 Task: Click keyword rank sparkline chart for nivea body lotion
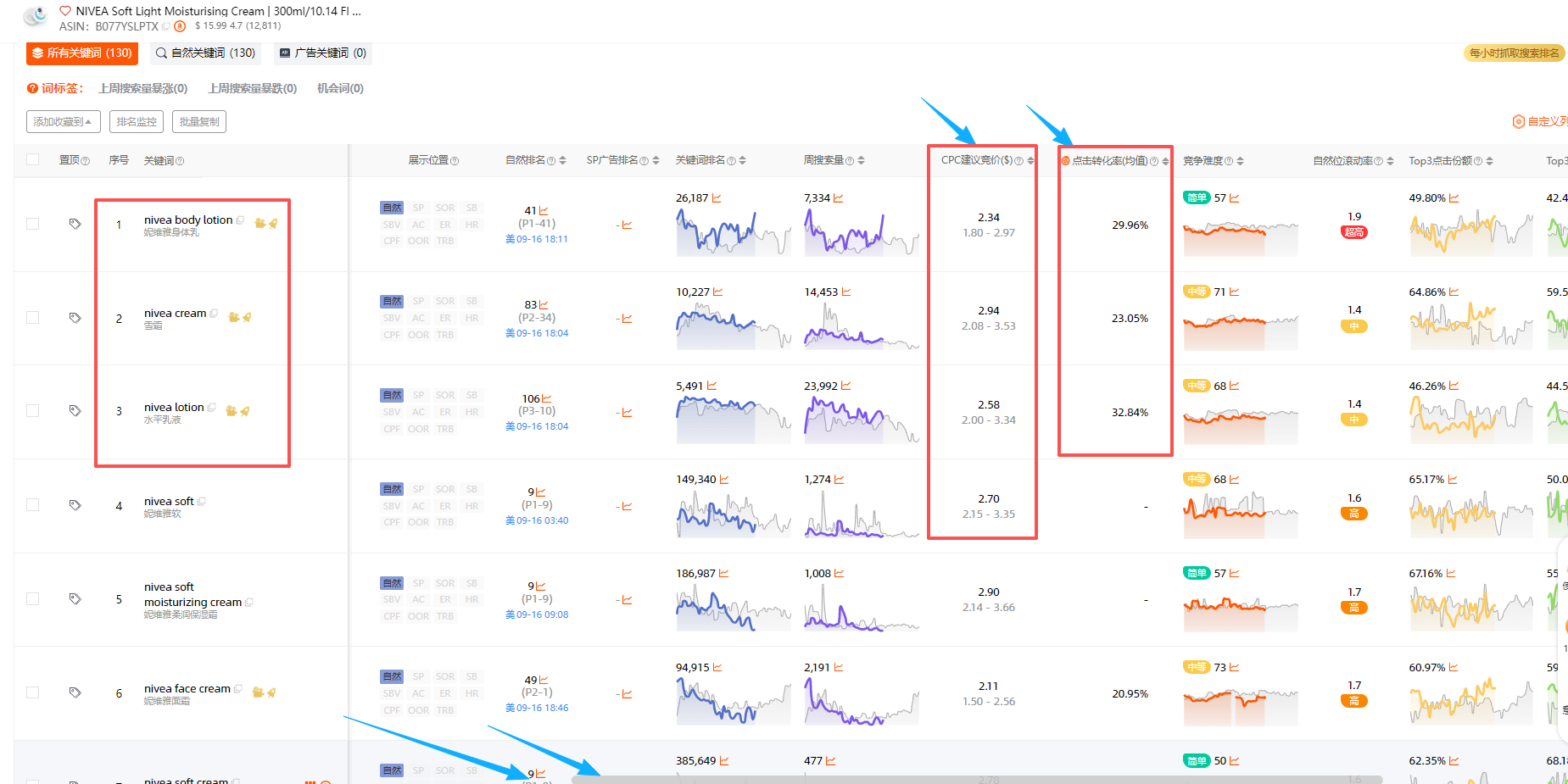coord(733,232)
